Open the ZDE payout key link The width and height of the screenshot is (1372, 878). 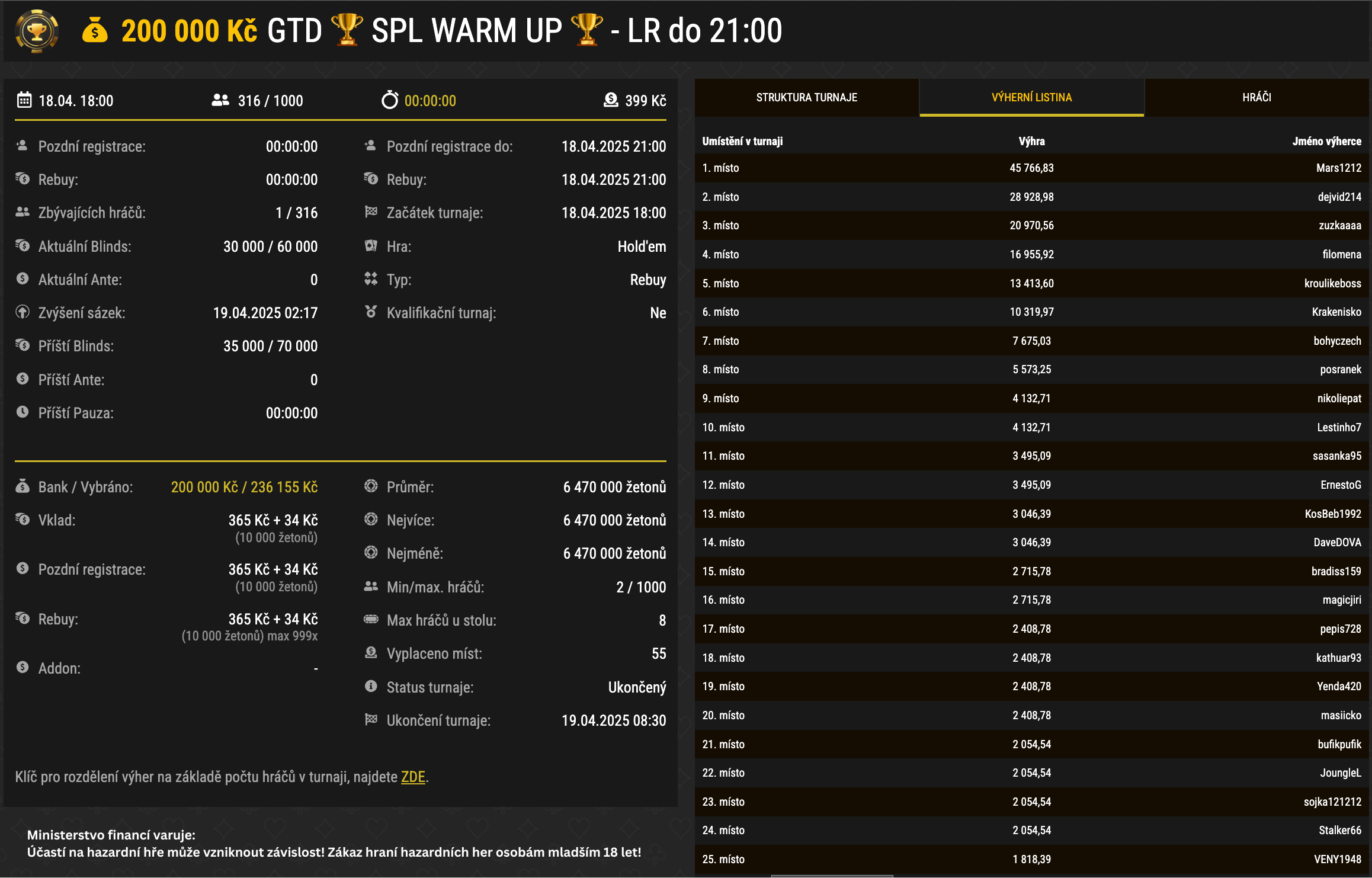(413, 777)
